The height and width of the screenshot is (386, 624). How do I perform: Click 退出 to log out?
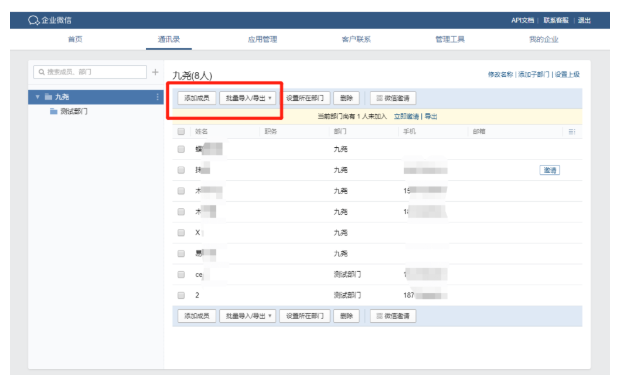click(x=584, y=20)
